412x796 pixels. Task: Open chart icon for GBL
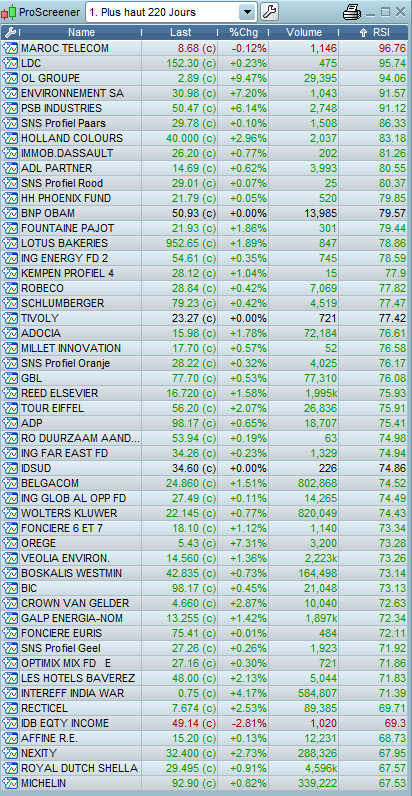point(10,378)
